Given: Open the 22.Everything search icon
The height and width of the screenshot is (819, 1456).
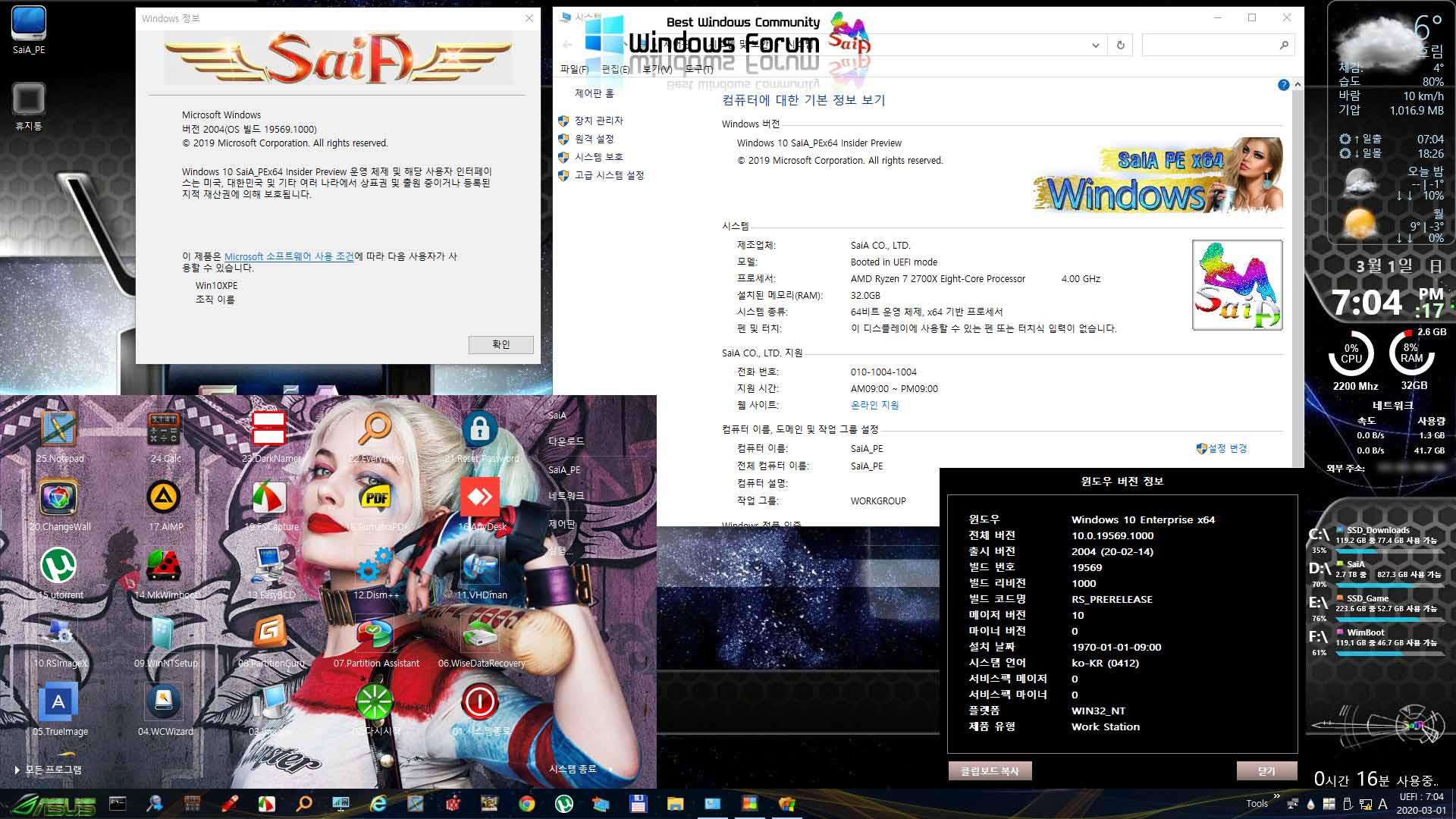Looking at the screenshot, I should pos(375,429).
